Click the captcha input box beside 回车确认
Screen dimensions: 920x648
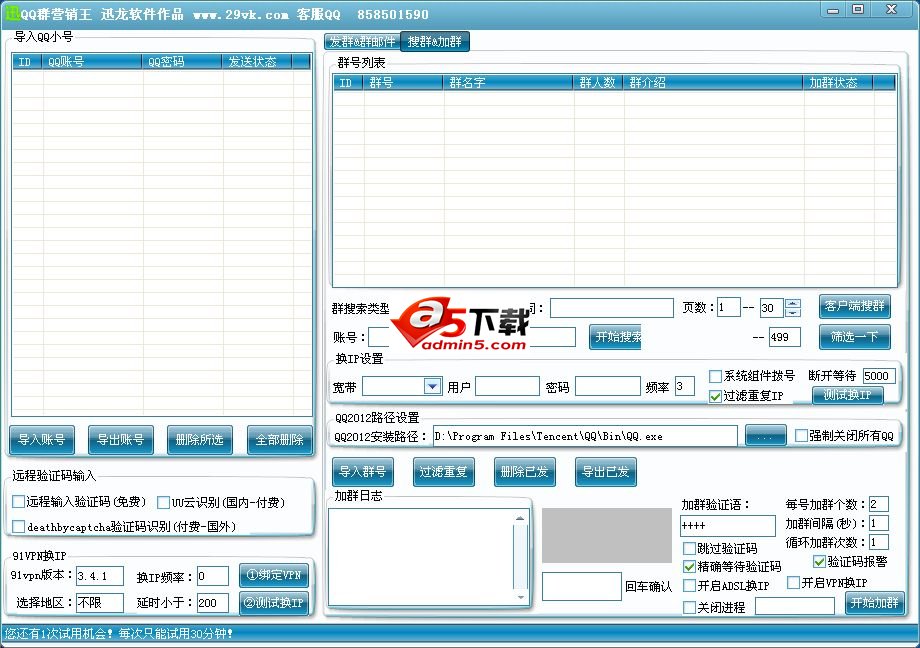[x=581, y=586]
